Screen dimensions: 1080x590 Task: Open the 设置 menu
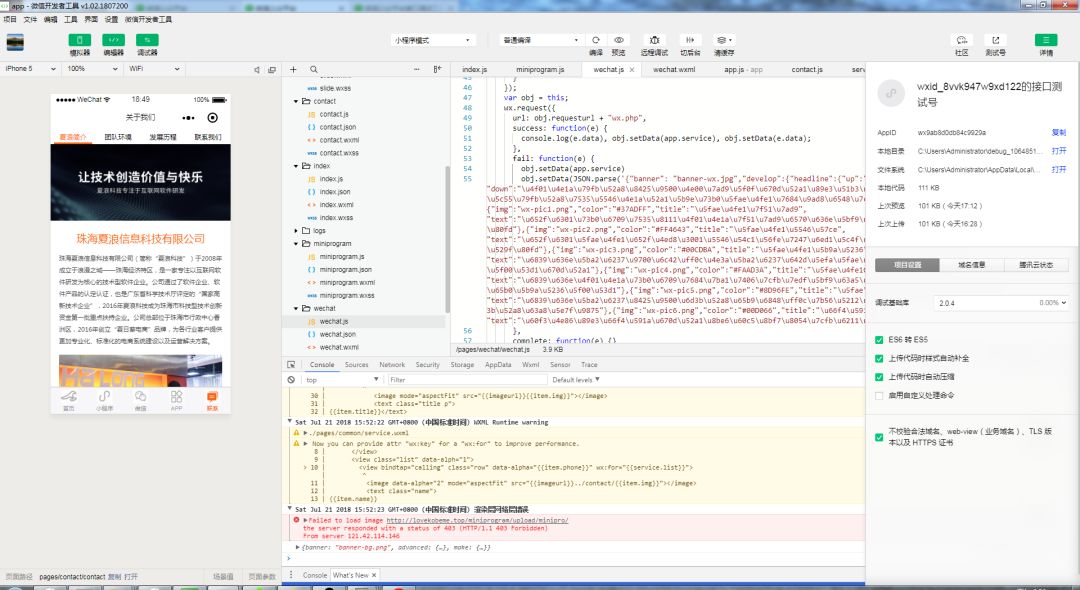pyautogui.click(x=111, y=19)
